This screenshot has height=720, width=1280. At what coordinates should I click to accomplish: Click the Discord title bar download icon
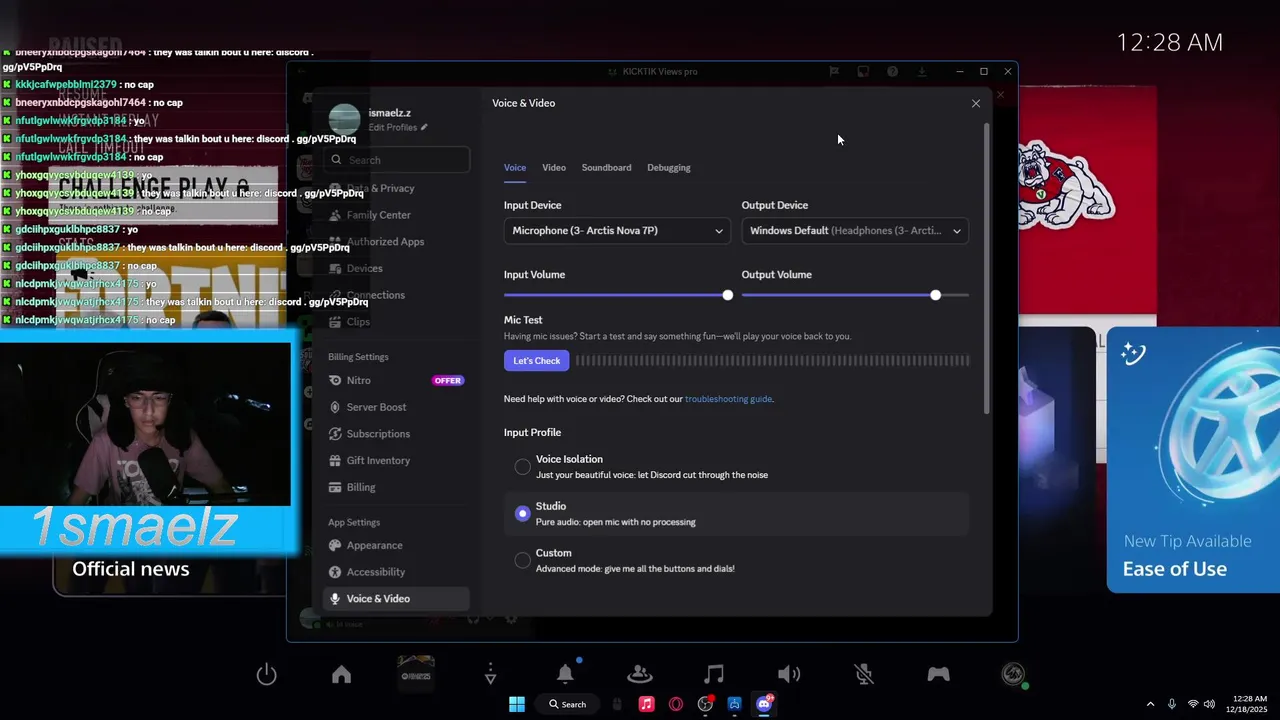tap(922, 71)
